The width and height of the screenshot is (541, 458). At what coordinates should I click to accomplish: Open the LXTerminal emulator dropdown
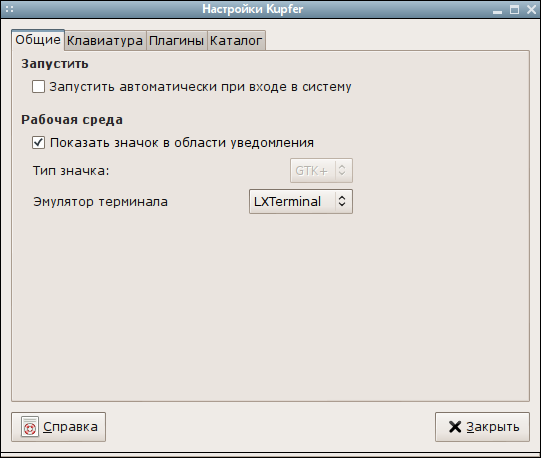click(301, 202)
